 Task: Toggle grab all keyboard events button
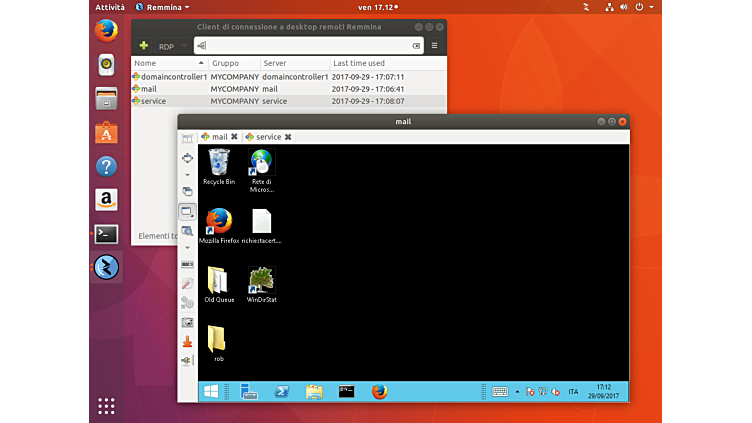(187, 264)
